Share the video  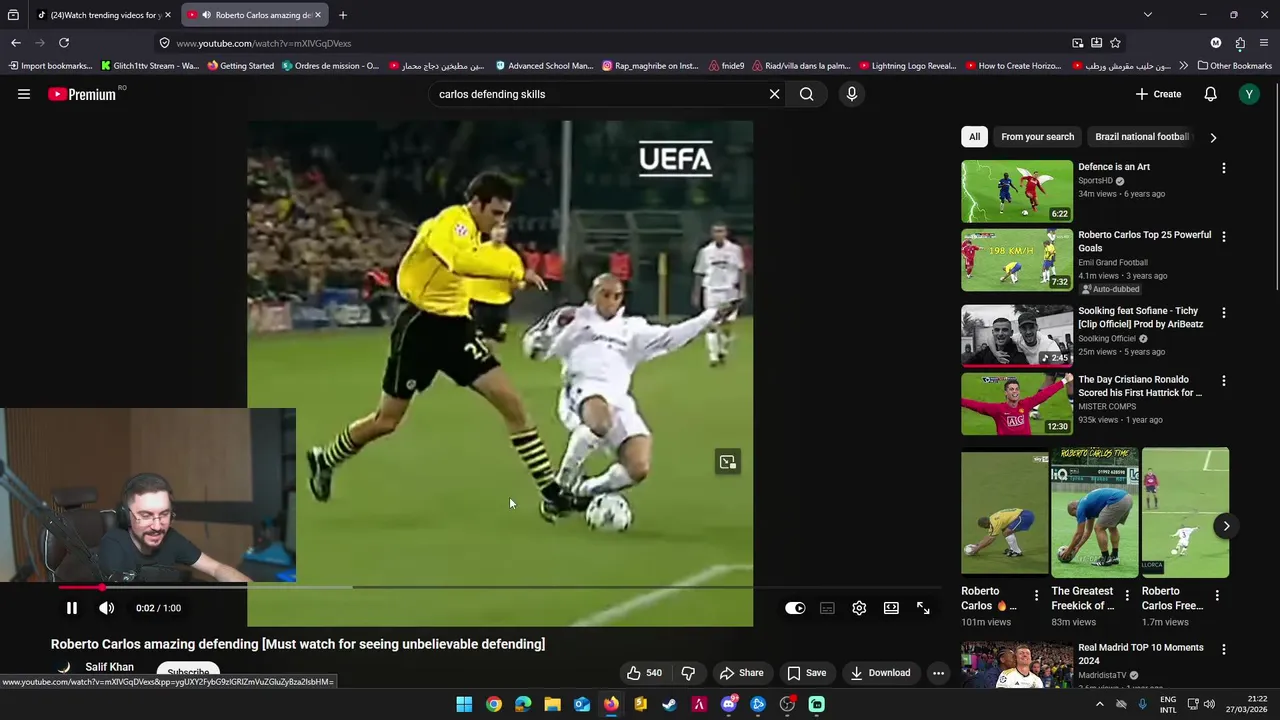coord(741,673)
